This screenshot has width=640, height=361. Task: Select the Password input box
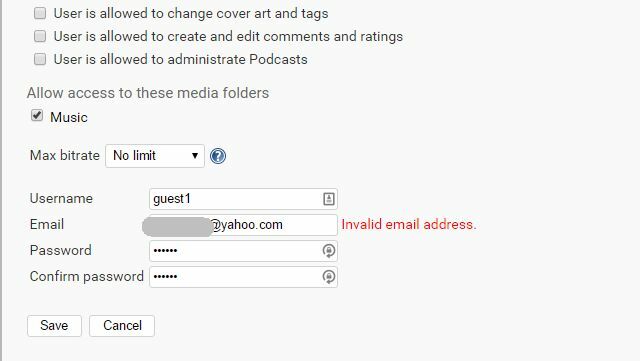coord(243,251)
